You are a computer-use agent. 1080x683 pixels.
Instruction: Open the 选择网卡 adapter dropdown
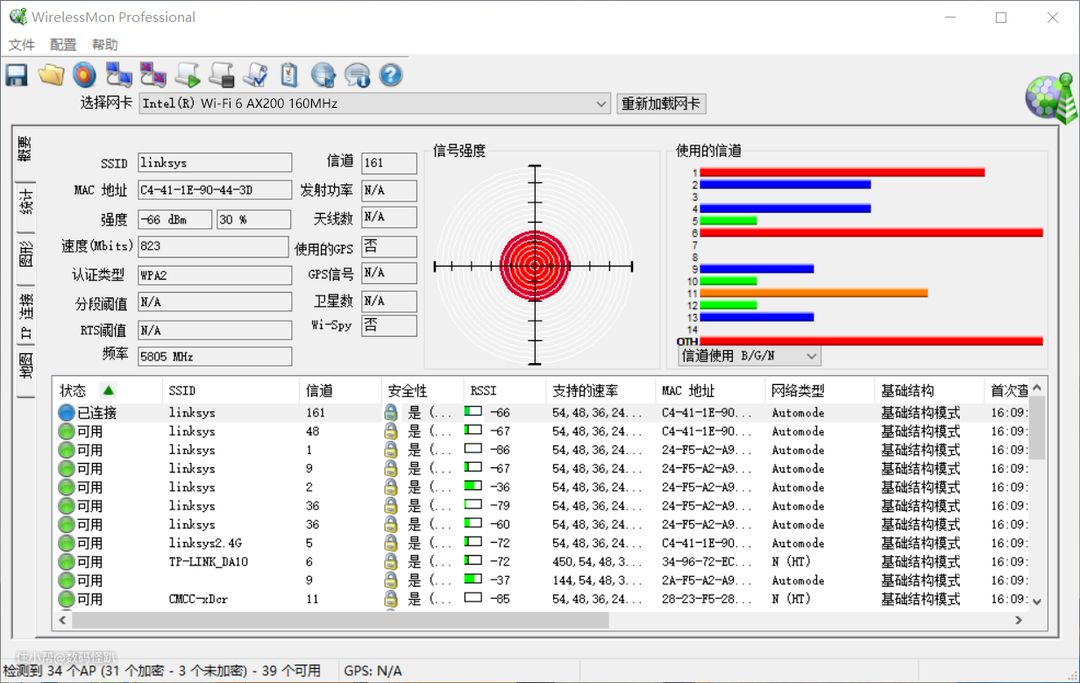[x=600, y=104]
